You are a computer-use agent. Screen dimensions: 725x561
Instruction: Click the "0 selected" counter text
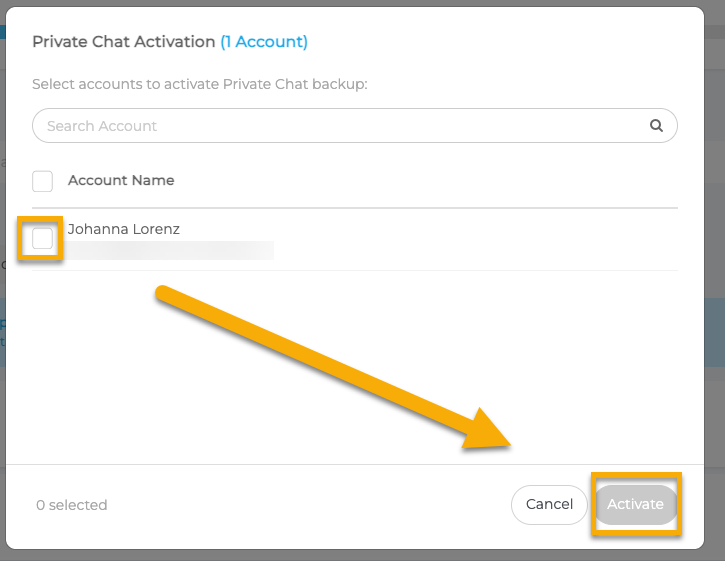(72, 505)
